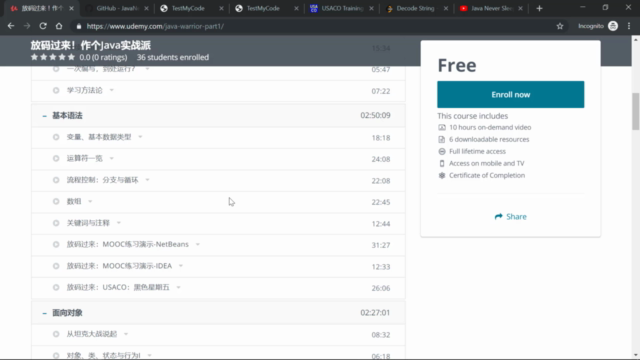Click the Full lifetime access icon
Screen dimensions: 640x360
(442, 151)
